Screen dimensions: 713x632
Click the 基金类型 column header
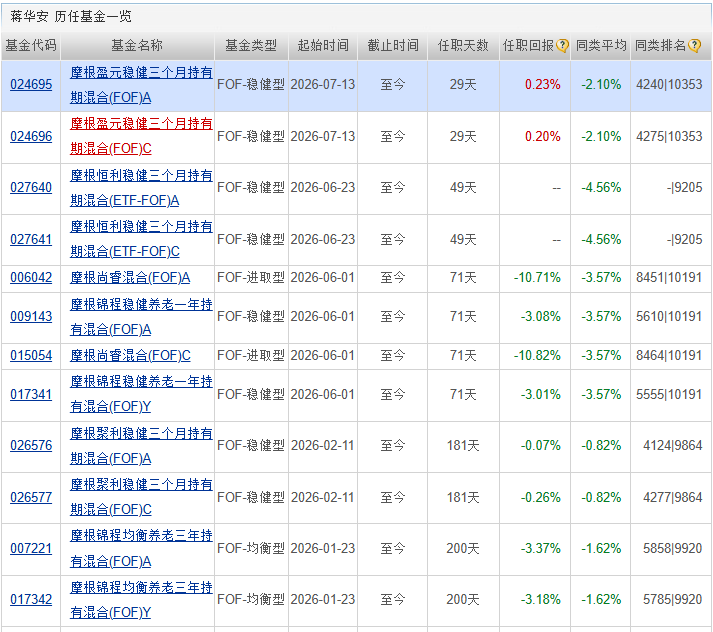click(x=251, y=45)
